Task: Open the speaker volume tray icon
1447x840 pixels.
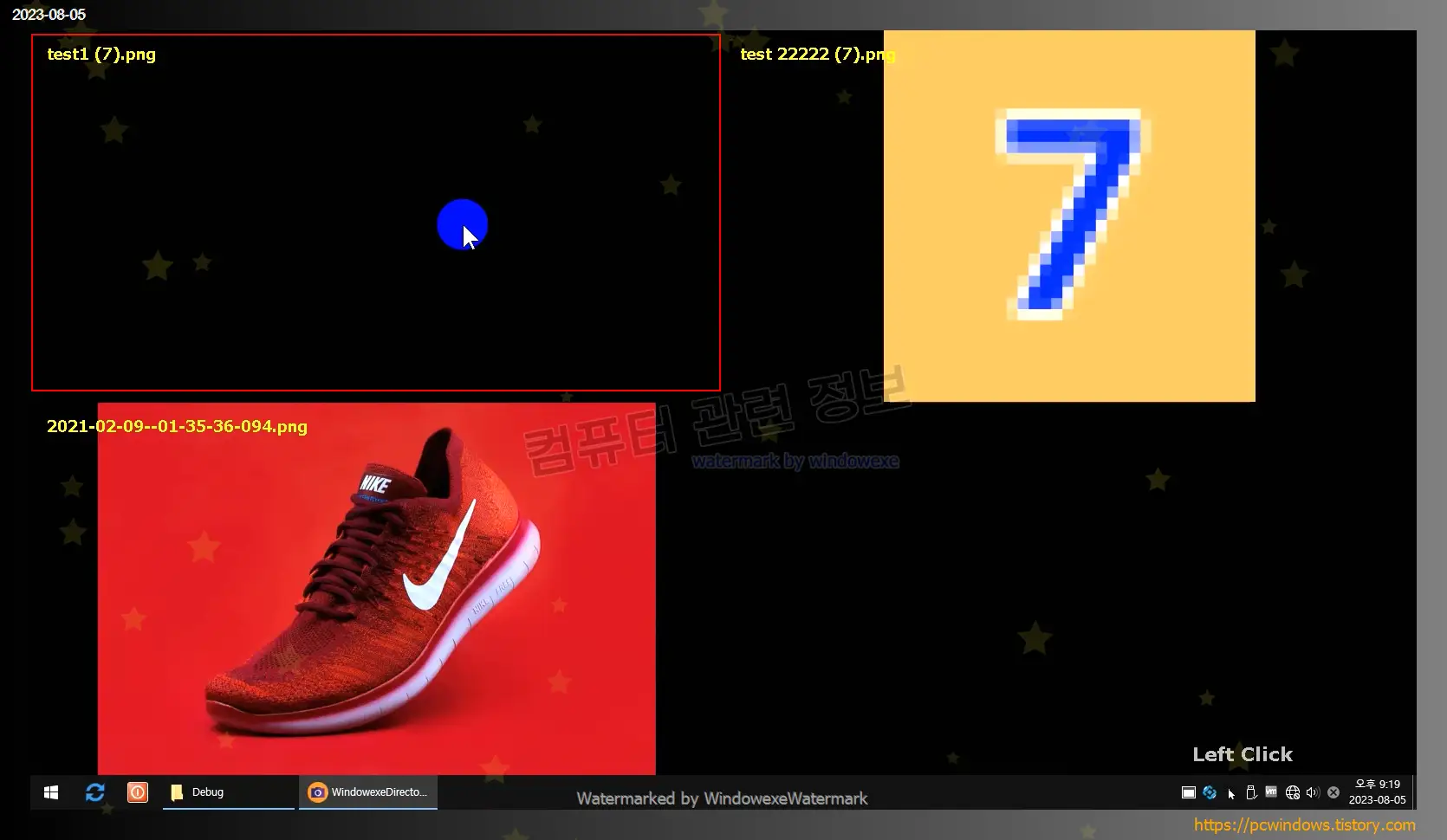Action: tap(1313, 792)
